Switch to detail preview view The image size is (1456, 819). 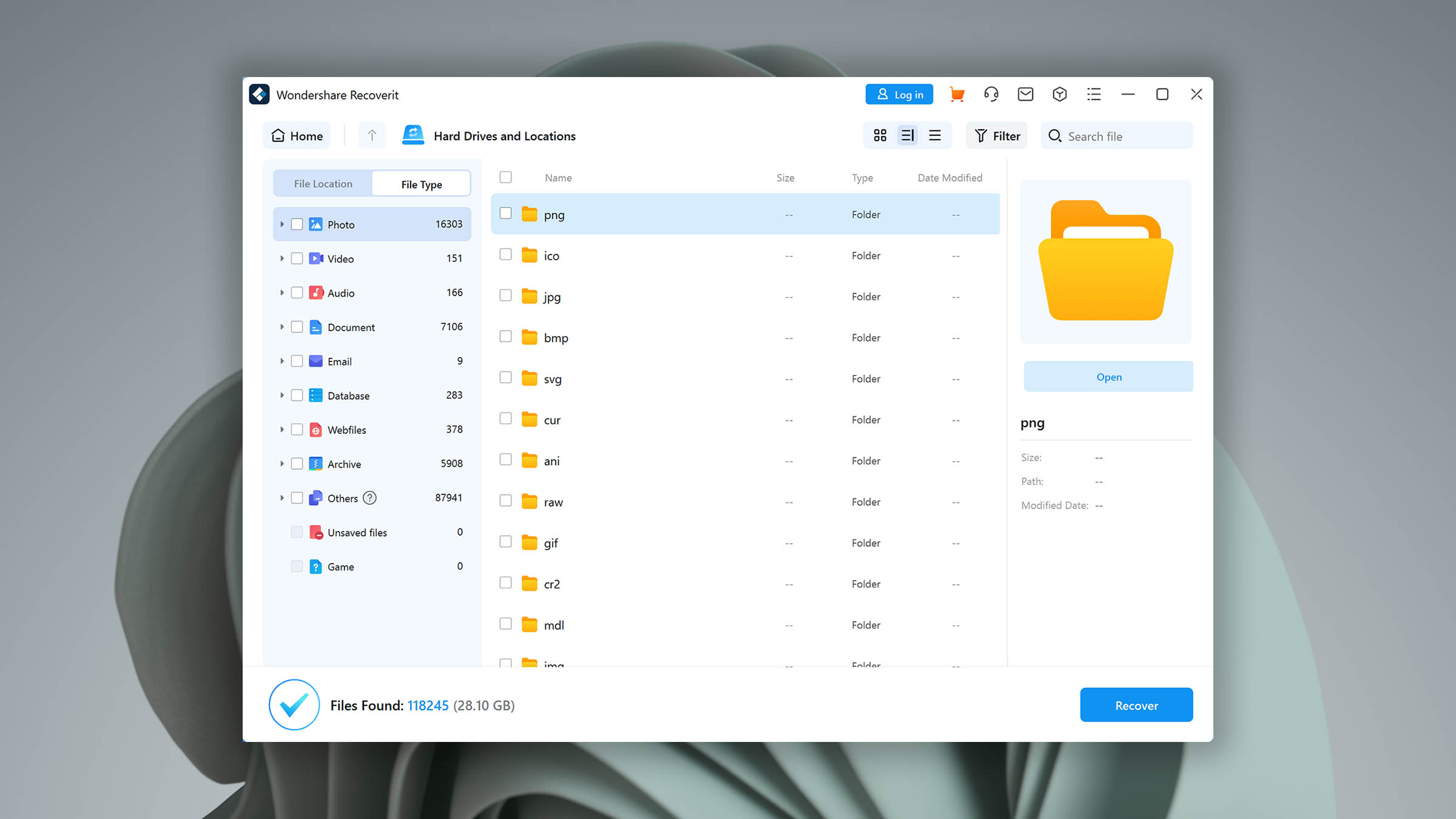pyautogui.click(x=908, y=135)
